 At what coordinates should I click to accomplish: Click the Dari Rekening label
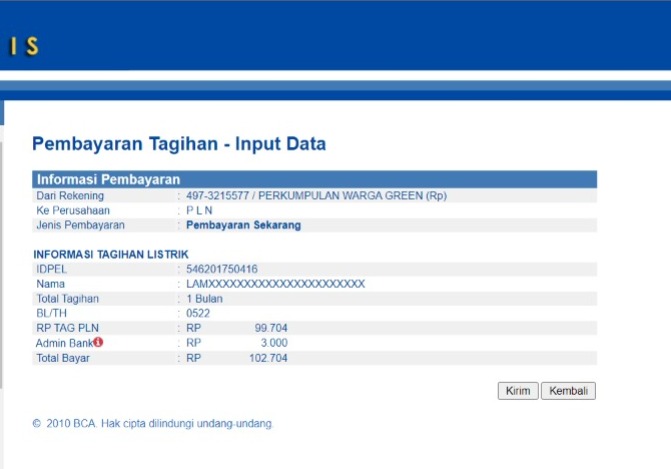tap(70, 196)
